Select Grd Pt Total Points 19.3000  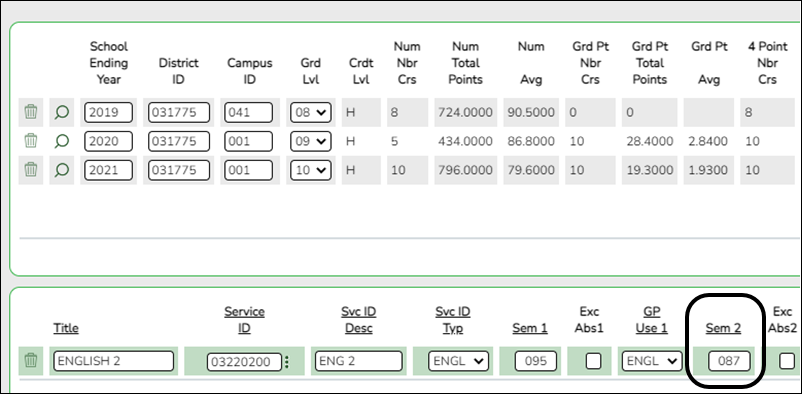pyautogui.click(x=650, y=169)
